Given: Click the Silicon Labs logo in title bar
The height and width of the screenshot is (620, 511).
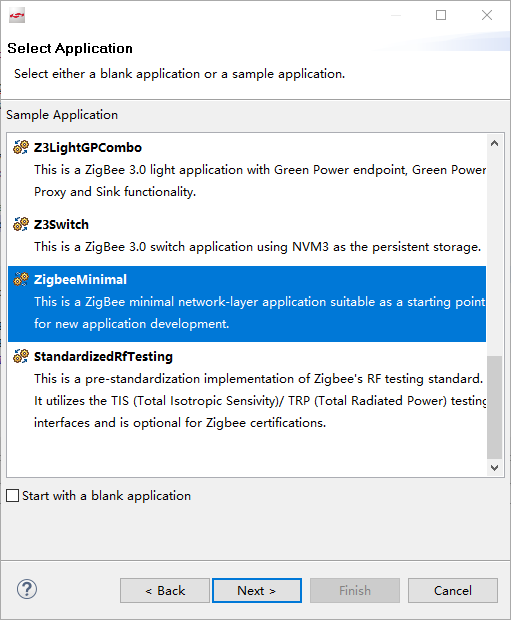Looking at the screenshot, I should coord(17,15).
